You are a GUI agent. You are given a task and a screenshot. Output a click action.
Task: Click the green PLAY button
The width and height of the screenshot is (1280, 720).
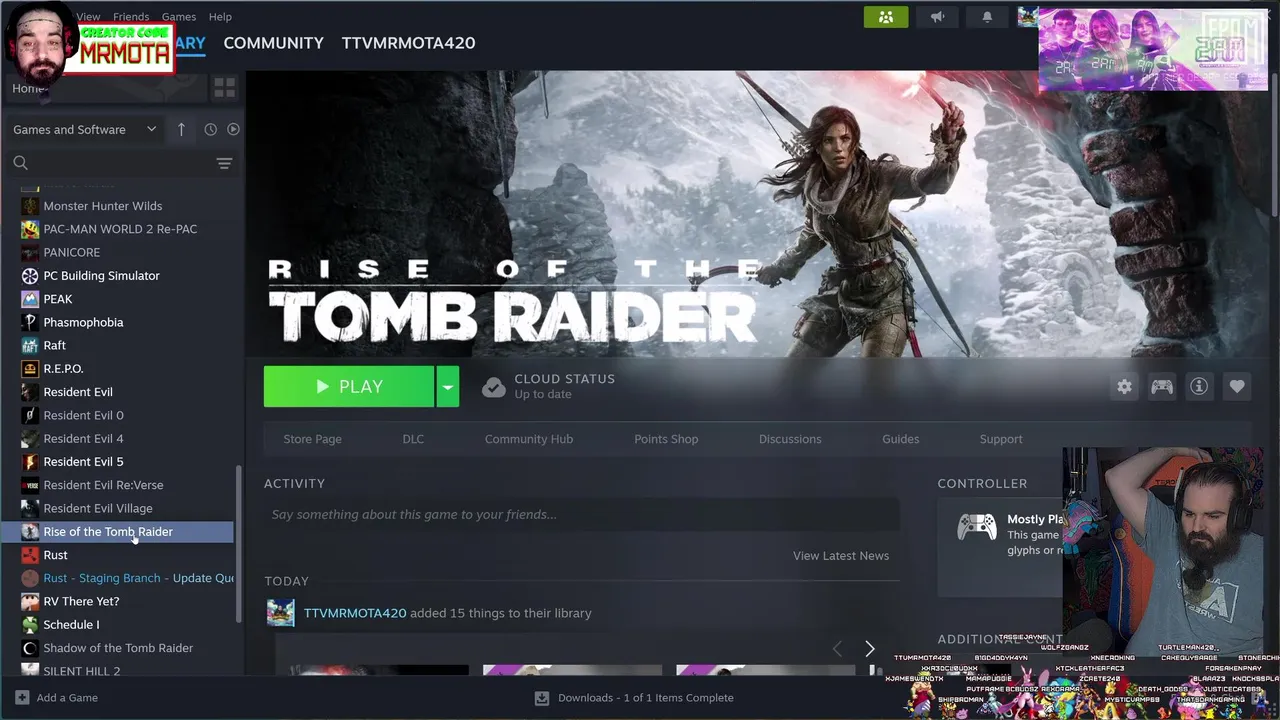[349, 387]
